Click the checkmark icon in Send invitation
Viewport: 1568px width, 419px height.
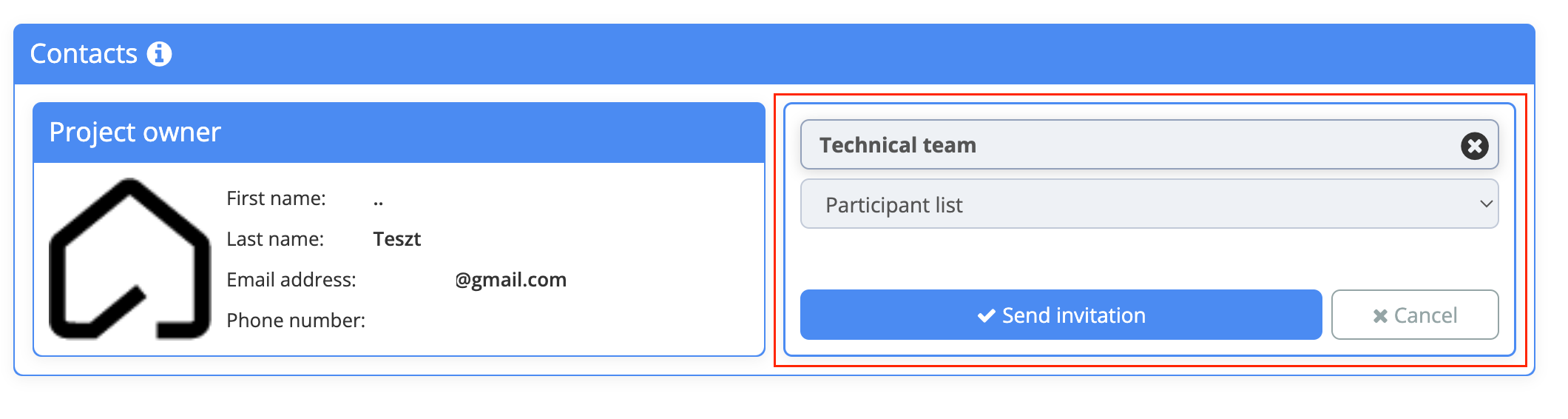coord(986,316)
